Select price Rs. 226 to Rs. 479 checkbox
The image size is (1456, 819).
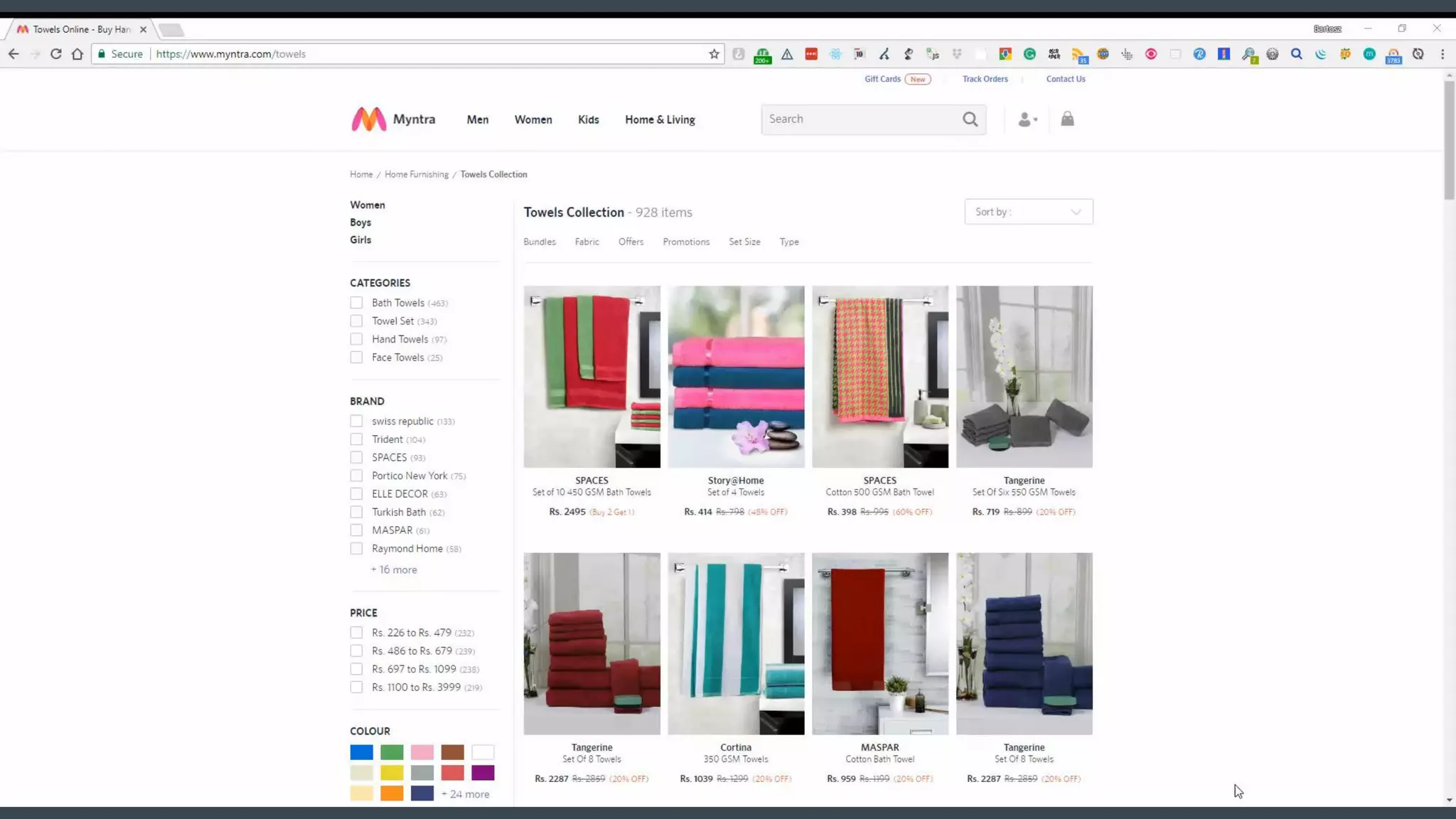click(x=356, y=633)
